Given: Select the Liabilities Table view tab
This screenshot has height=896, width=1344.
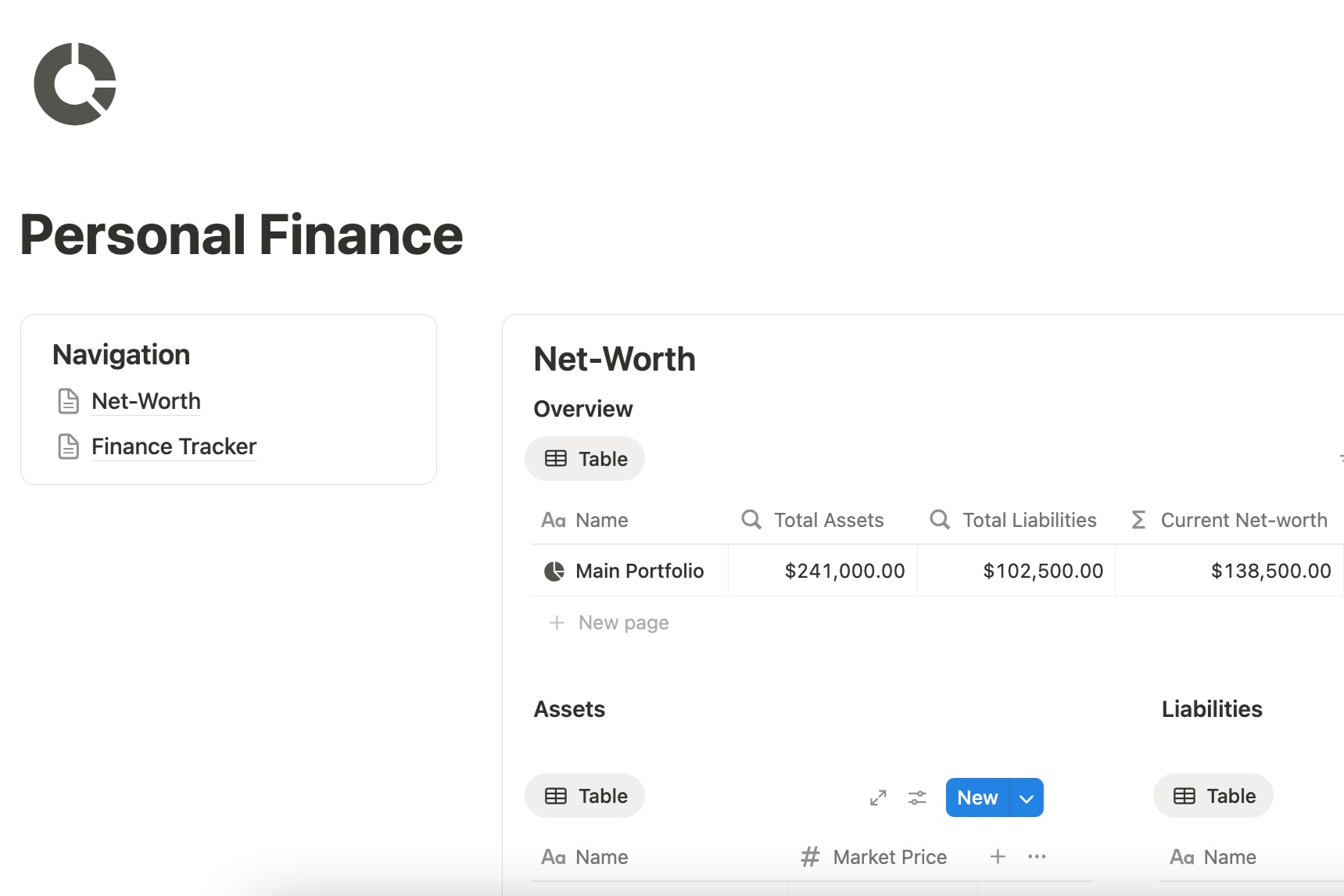Looking at the screenshot, I should click(x=1213, y=796).
